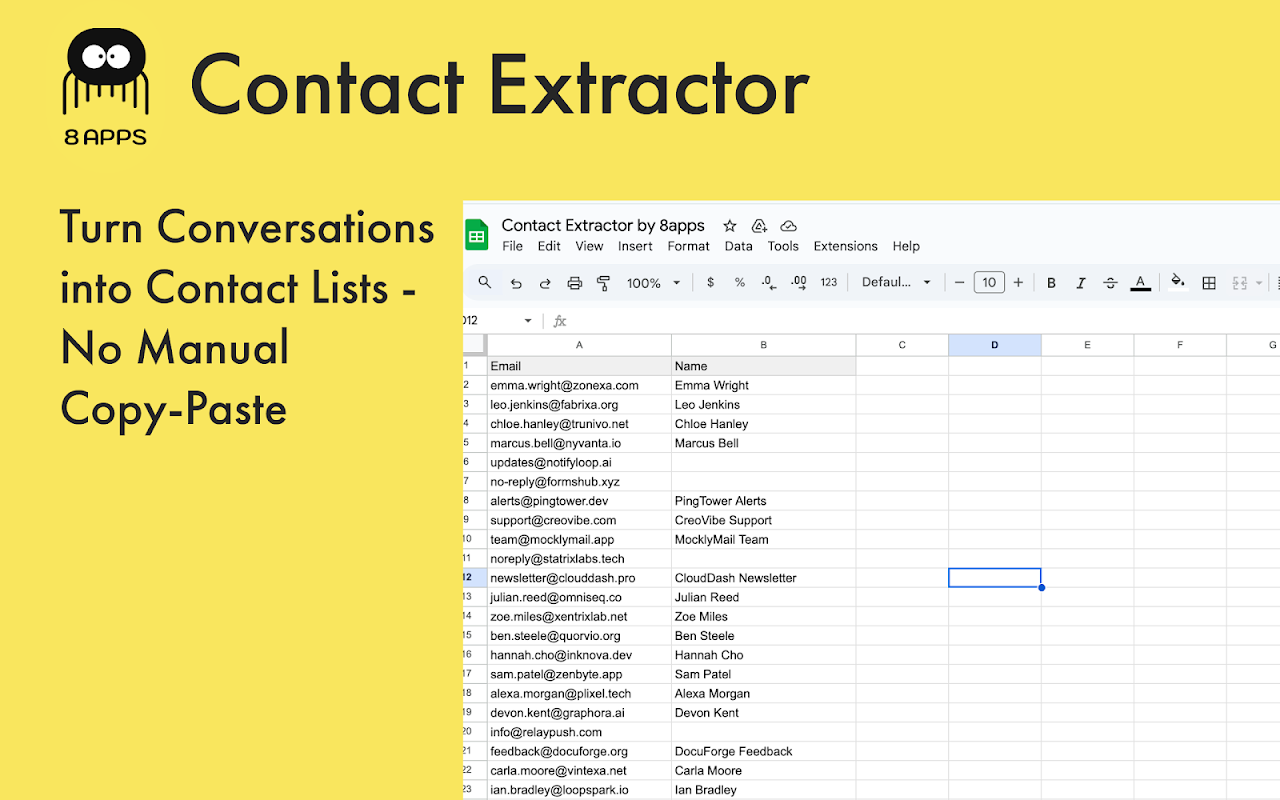Select the Paint format tool
Screen dimensions: 1280x800
click(x=604, y=282)
